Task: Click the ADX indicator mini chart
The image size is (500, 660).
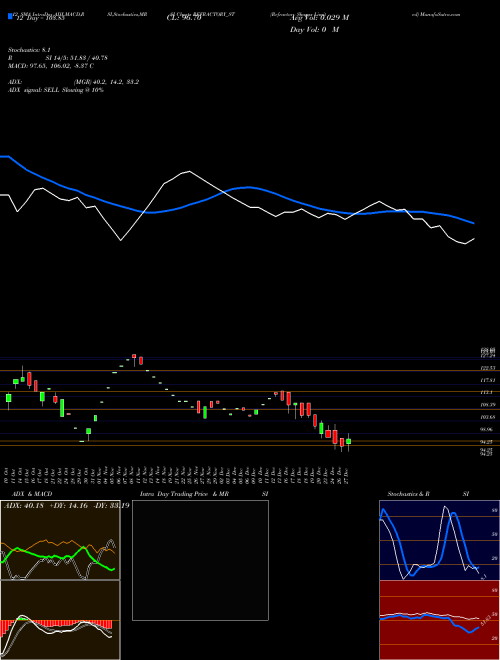Action: [x=60, y=540]
